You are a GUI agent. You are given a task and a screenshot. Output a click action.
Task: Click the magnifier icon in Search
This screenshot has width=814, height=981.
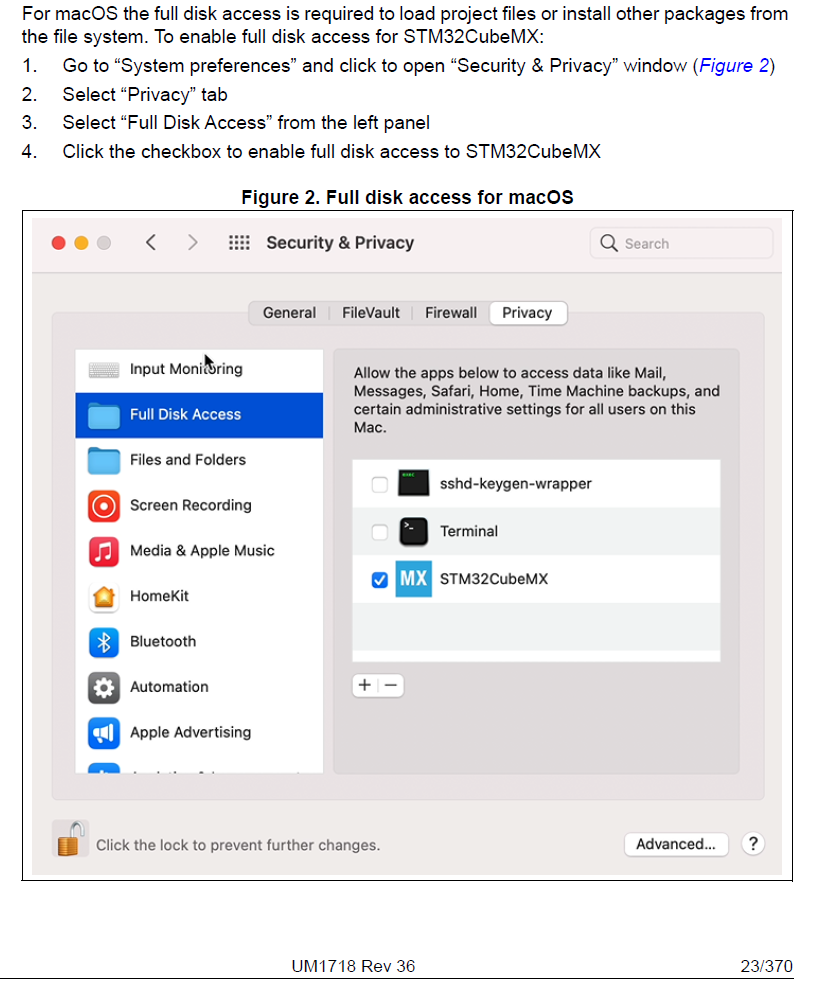(608, 243)
